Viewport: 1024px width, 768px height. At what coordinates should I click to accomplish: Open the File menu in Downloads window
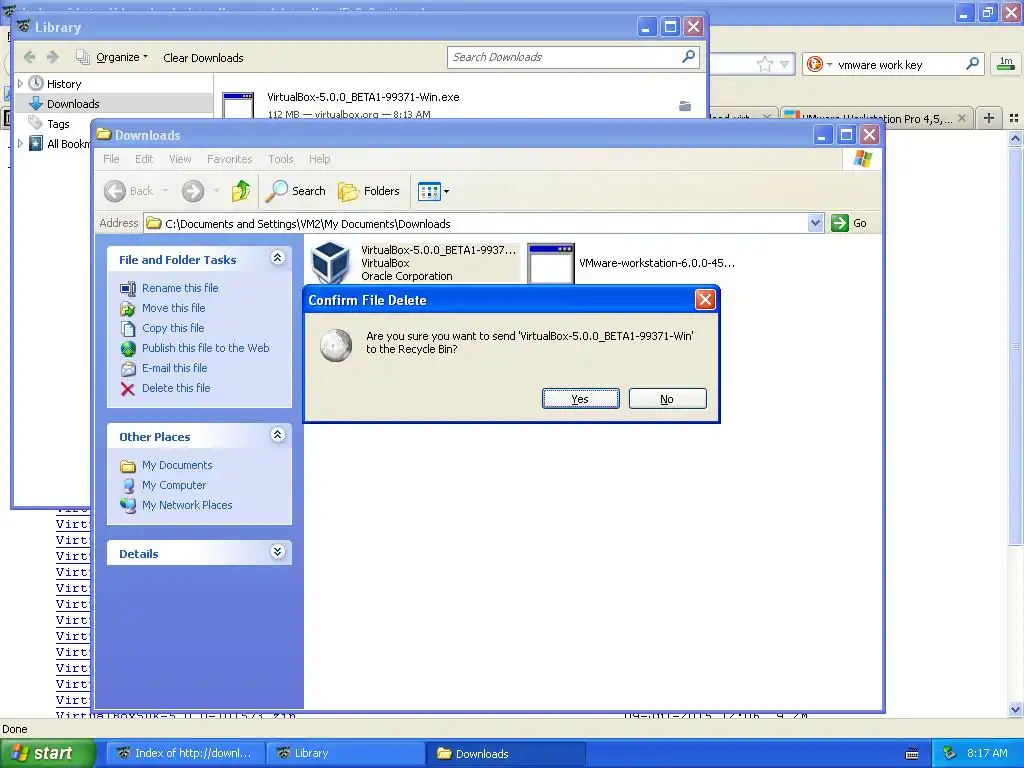tap(111, 159)
